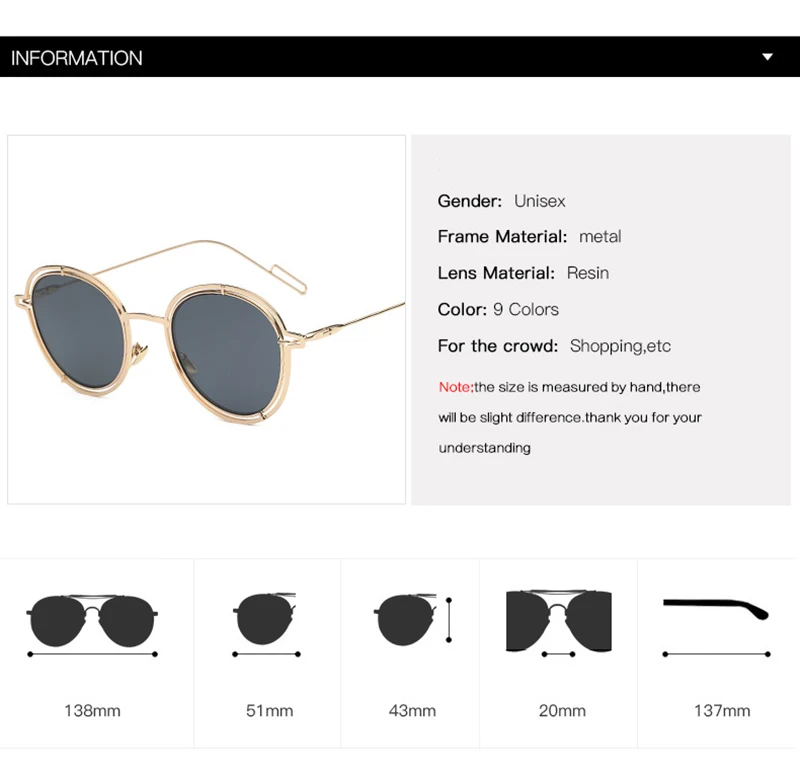Click the Gender: Unisex text
The height and width of the screenshot is (774, 800).
(502, 201)
